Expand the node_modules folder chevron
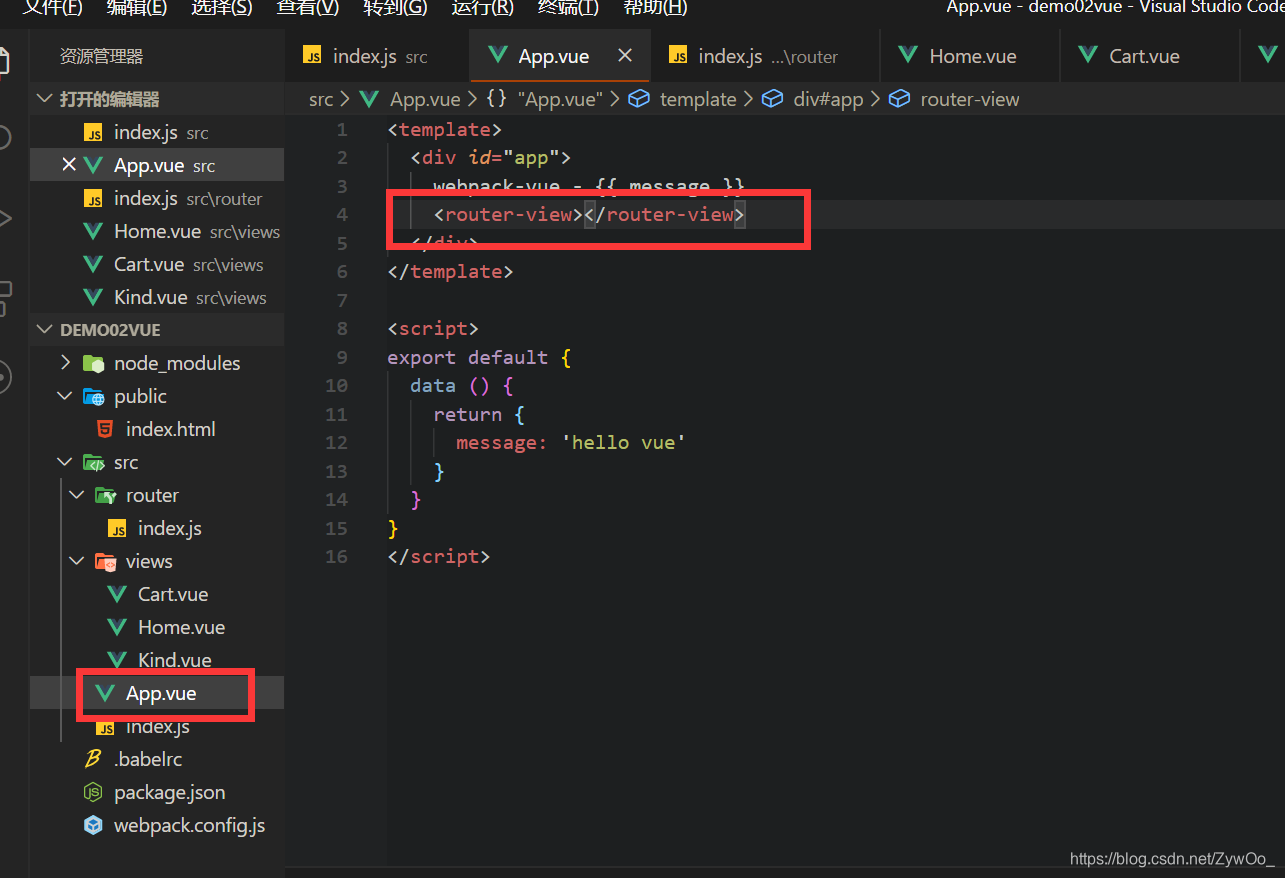1285x878 pixels. pos(66,363)
